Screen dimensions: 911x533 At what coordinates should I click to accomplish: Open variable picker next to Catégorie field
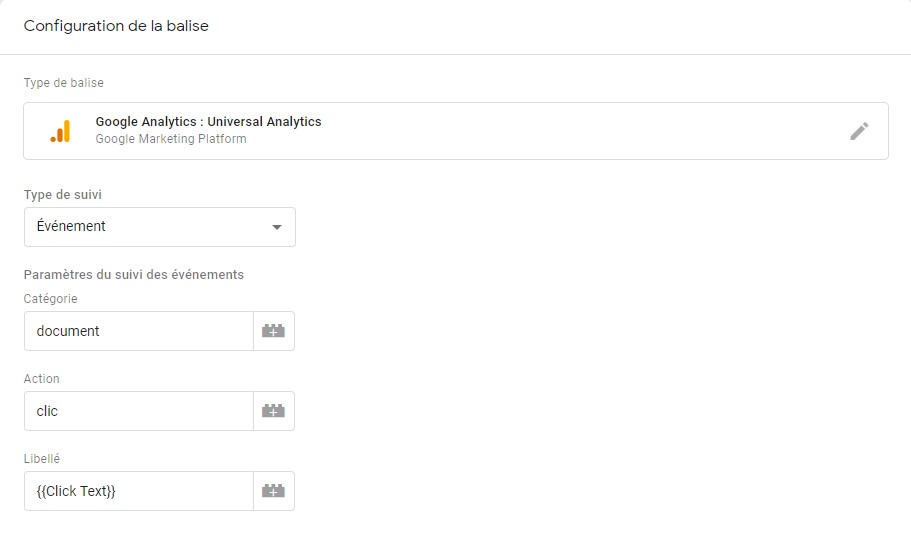pyautogui.click(x=274, y=331)
